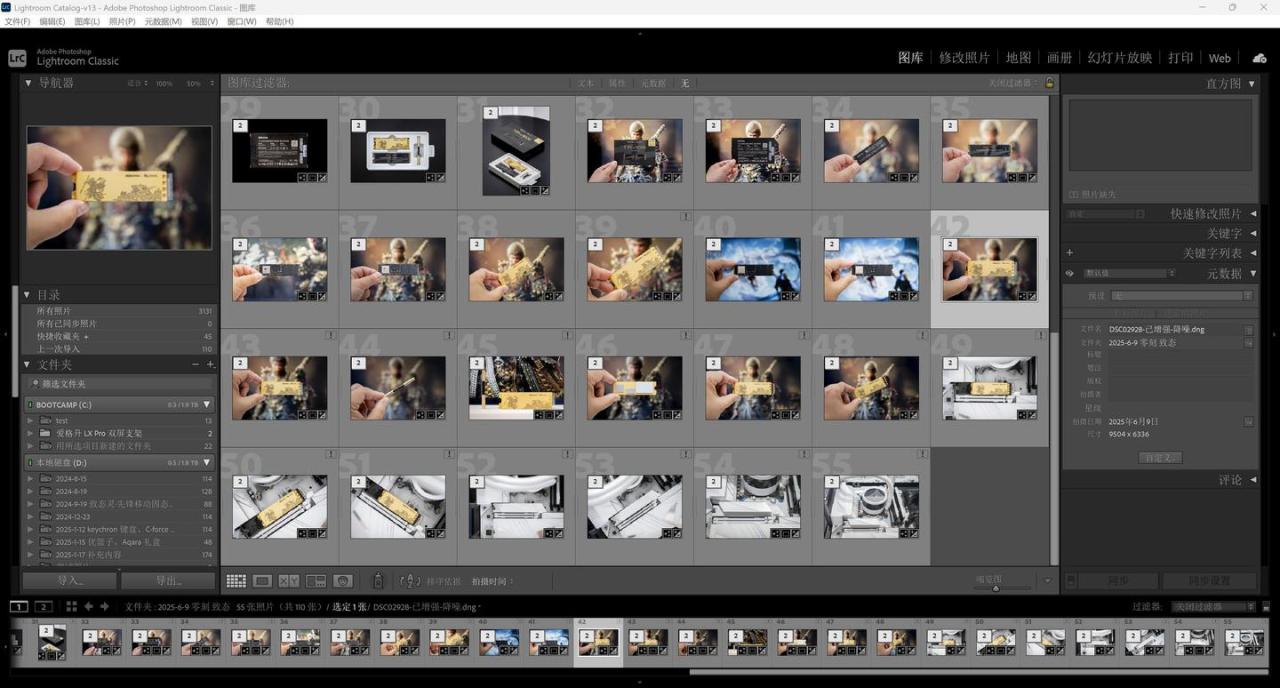Select the 文本 filter option

pyautogui.click(x=586, y=83)
